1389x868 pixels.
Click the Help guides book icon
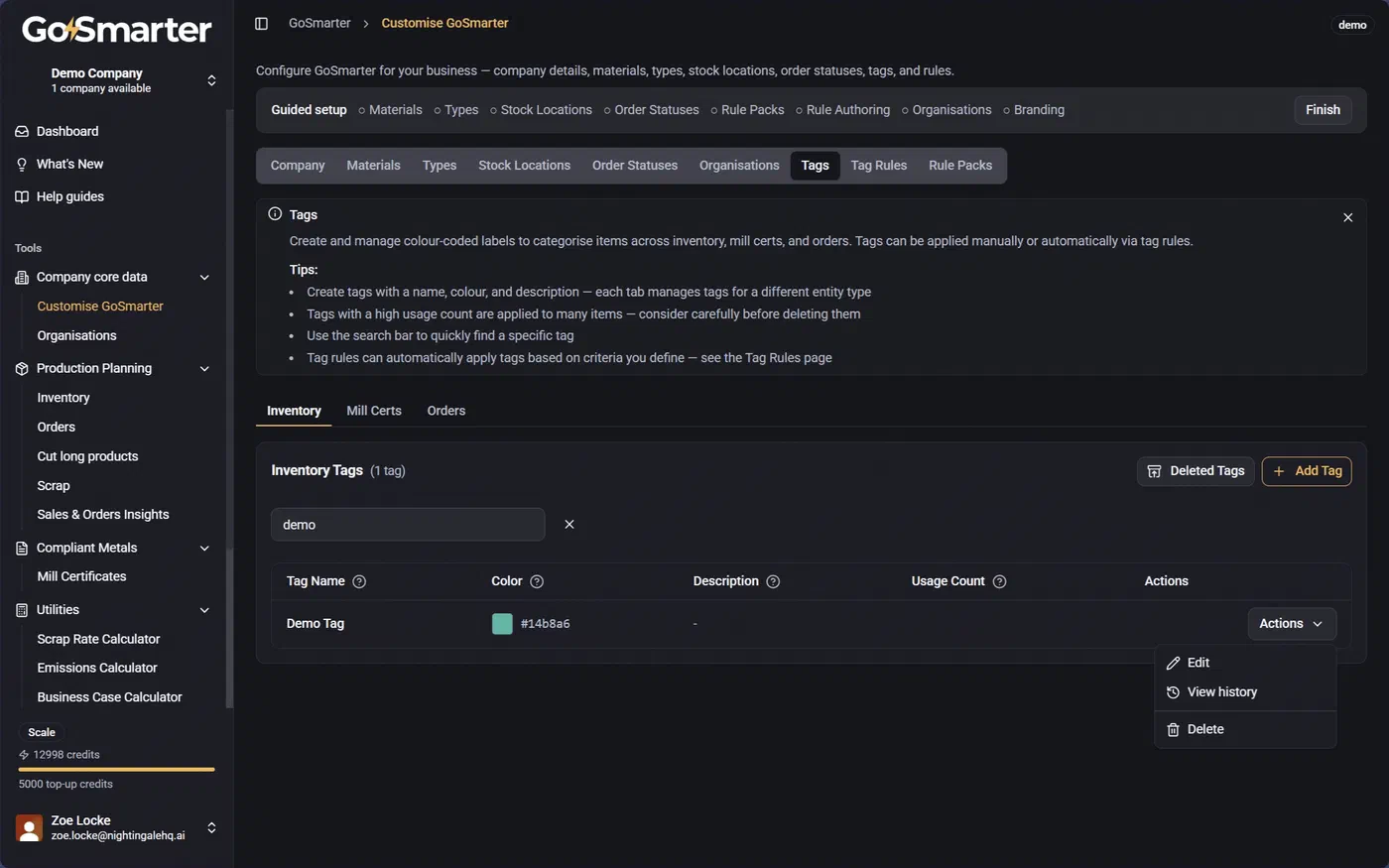pos(22,196)
